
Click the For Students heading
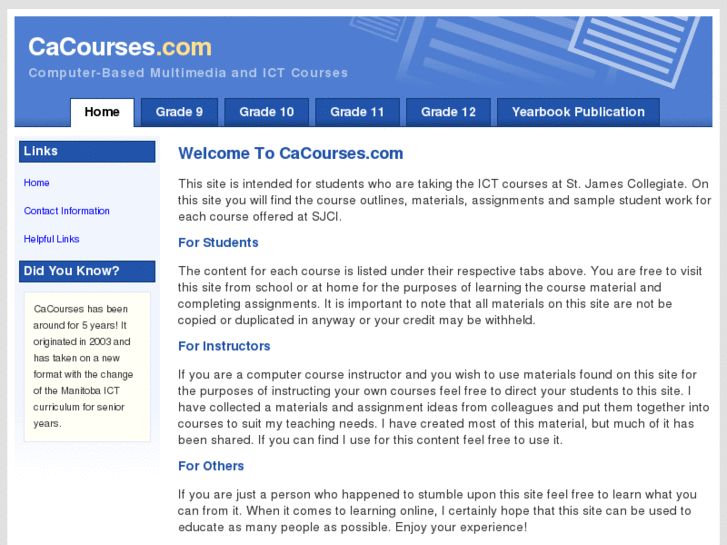[218, 243]
